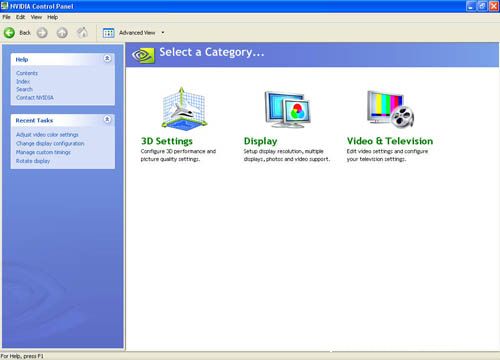Minimize the NVIDIA Control Panel window

471,6
